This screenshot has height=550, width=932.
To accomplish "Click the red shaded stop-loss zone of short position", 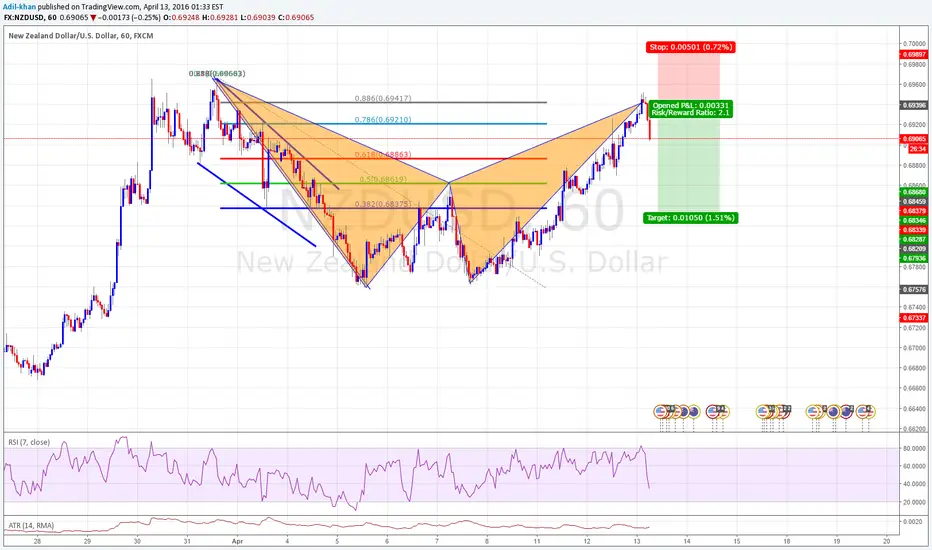I will [x=689, y=77].
